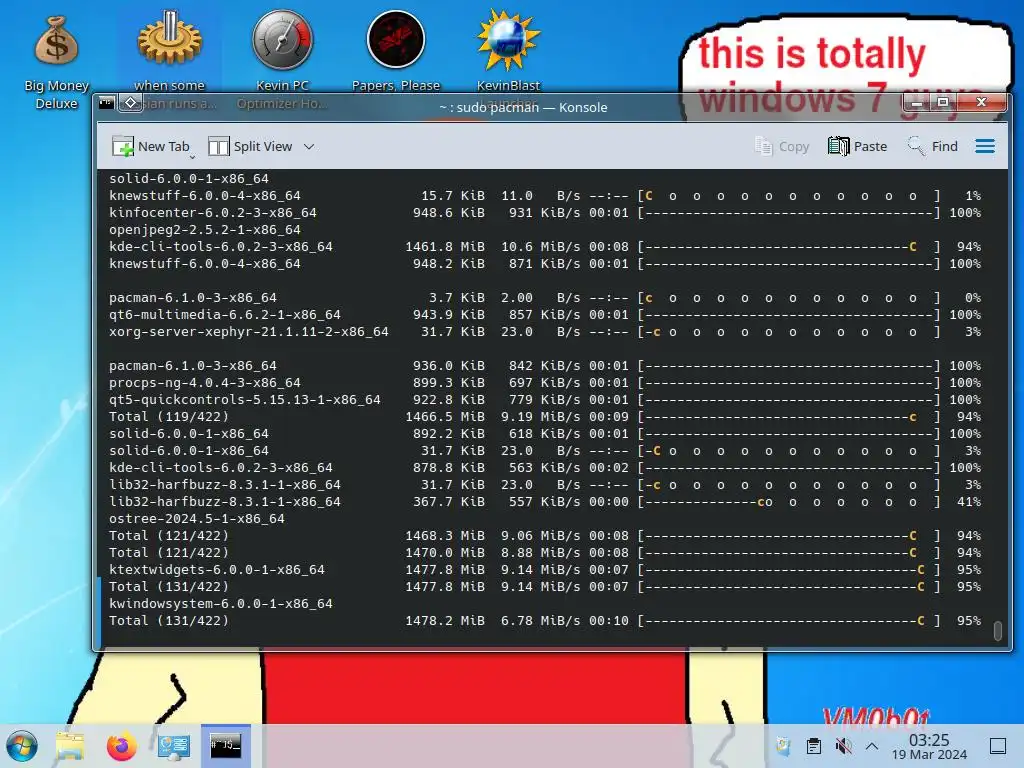Click the text 'kwindowsystem-6.0.0-1-x86_64'
Viewport: 1024px width, 768px height.
coord(221,603)
